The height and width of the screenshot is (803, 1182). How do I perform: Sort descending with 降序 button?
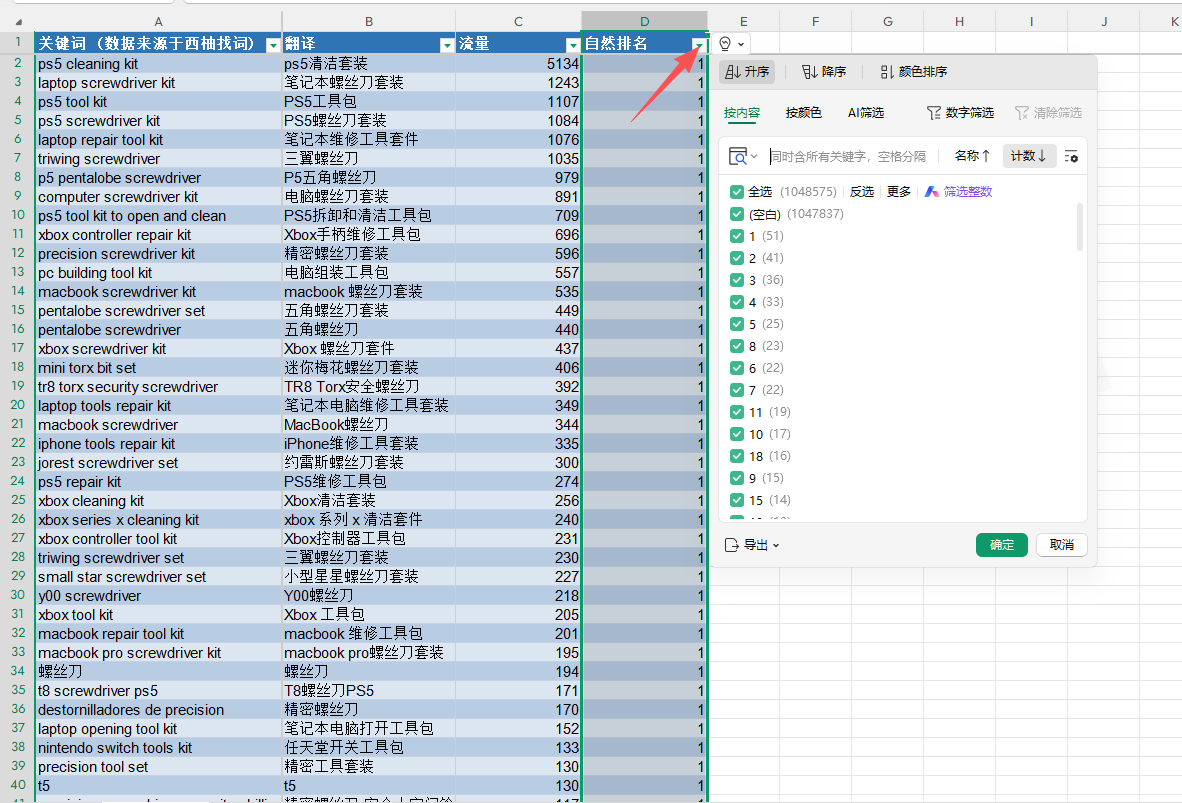point(824,72)
